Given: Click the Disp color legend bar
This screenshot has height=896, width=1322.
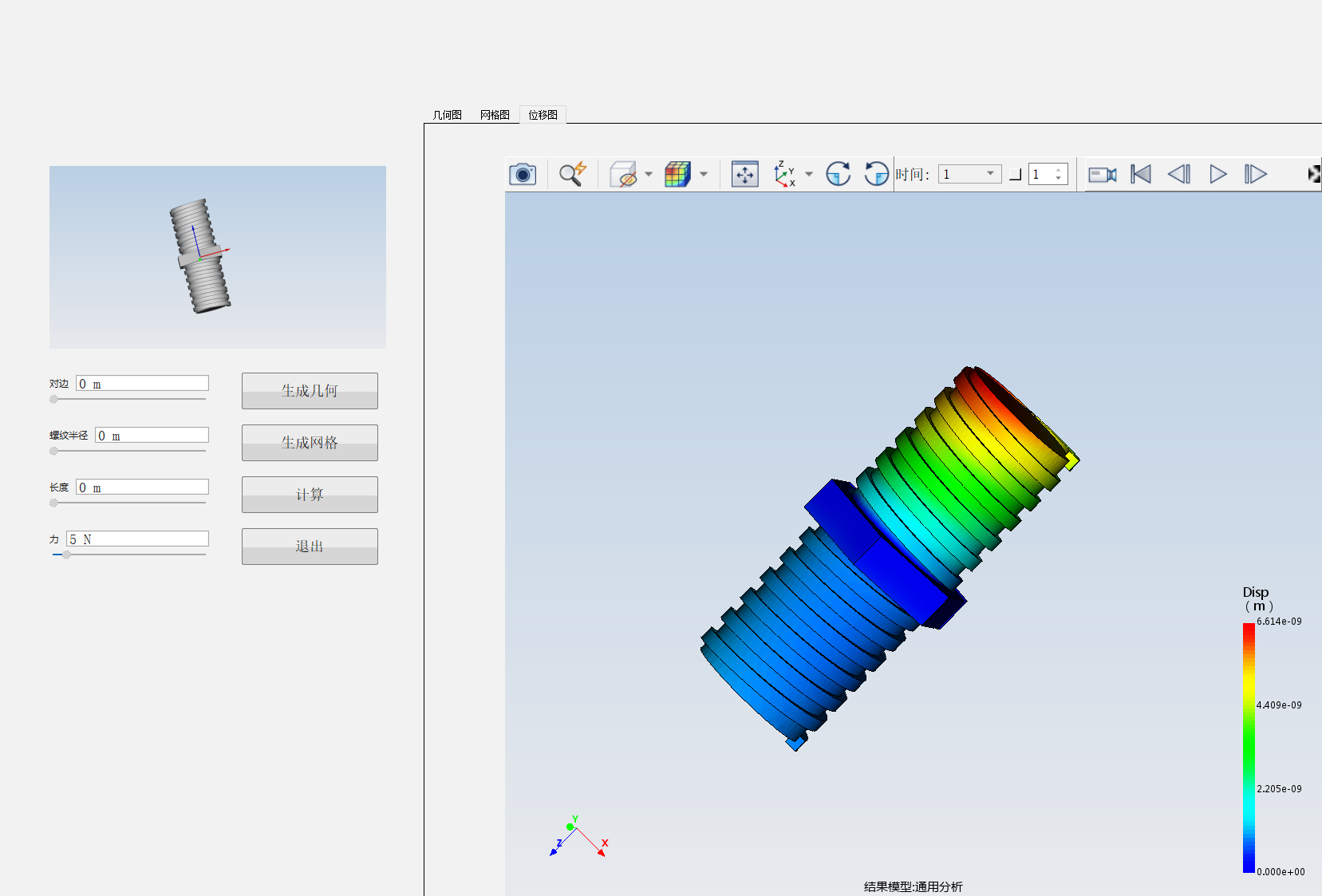Looking at the screenshot, I should coord(1249,748).
